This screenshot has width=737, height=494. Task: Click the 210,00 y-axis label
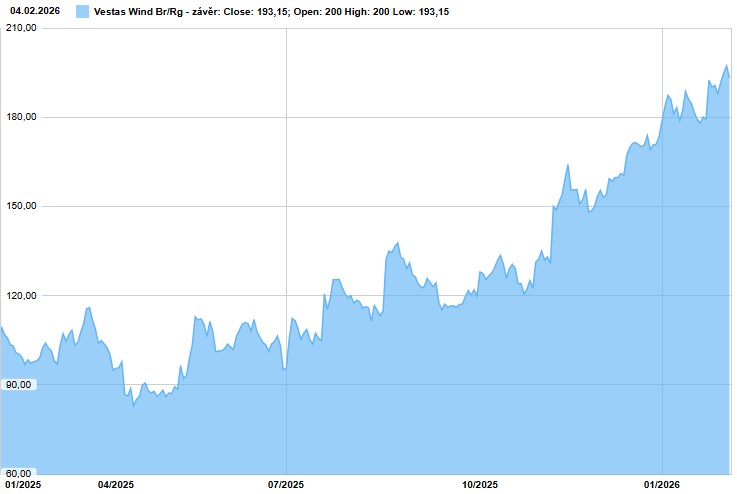(x=20, y=28)
